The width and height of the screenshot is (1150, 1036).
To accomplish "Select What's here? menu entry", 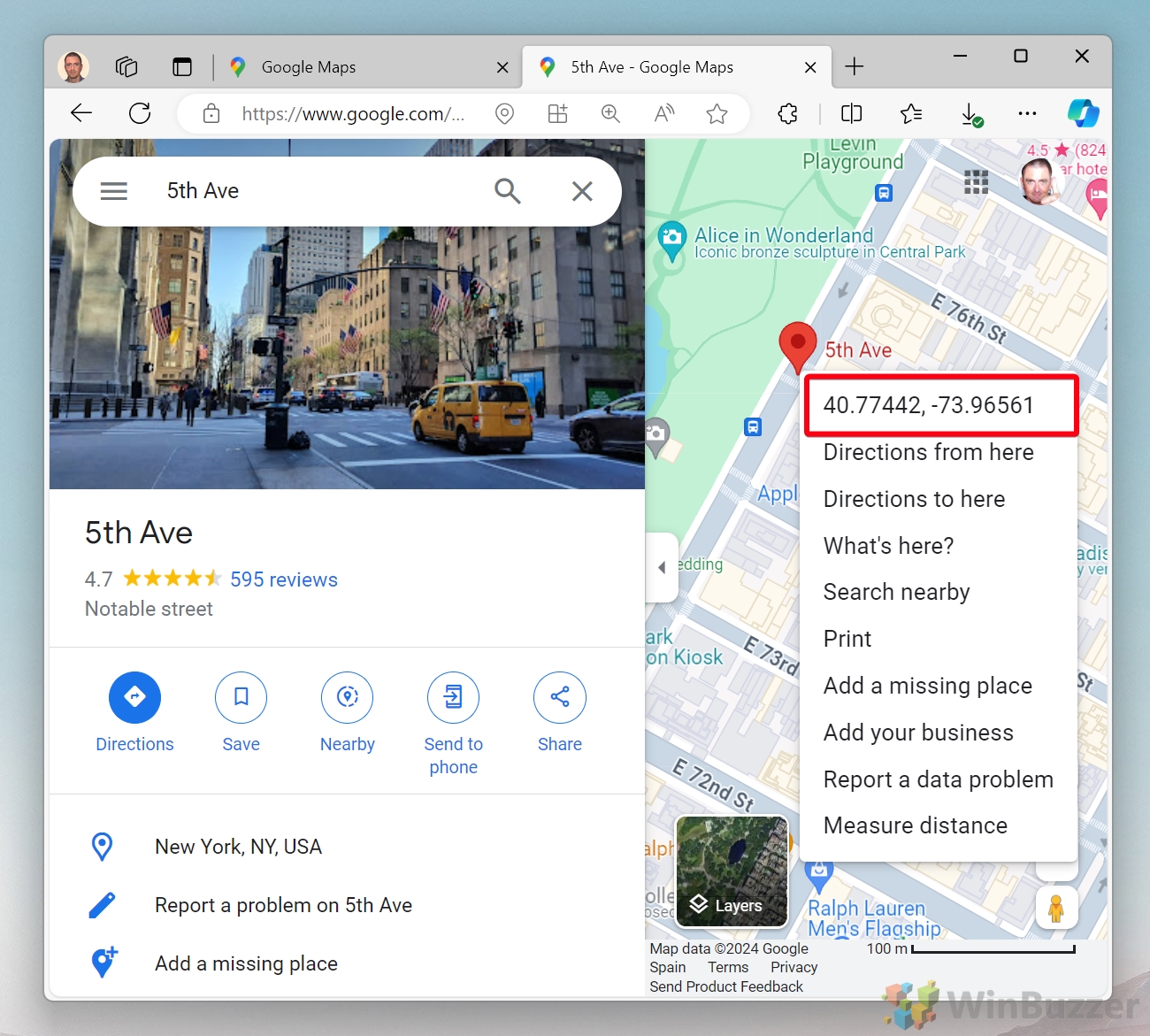I will click(939, 546).
